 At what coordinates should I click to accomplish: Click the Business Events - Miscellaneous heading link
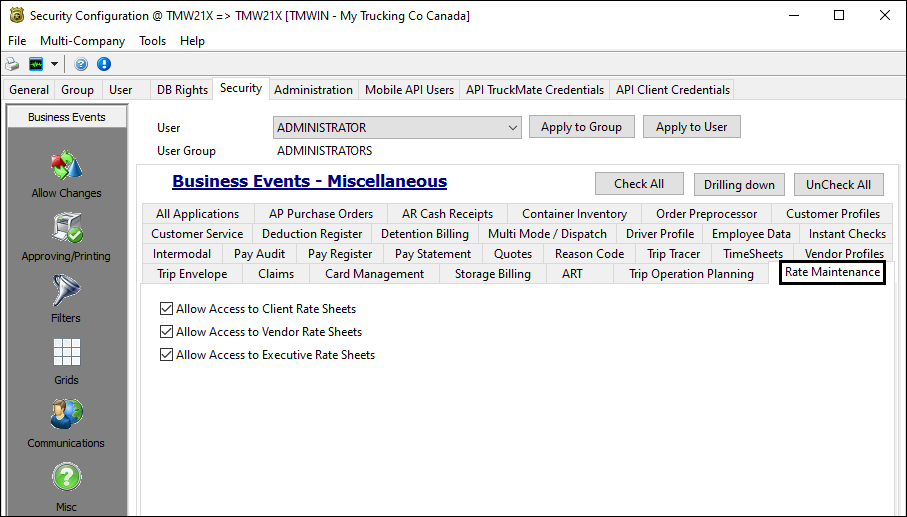click(x=309, y=181)
